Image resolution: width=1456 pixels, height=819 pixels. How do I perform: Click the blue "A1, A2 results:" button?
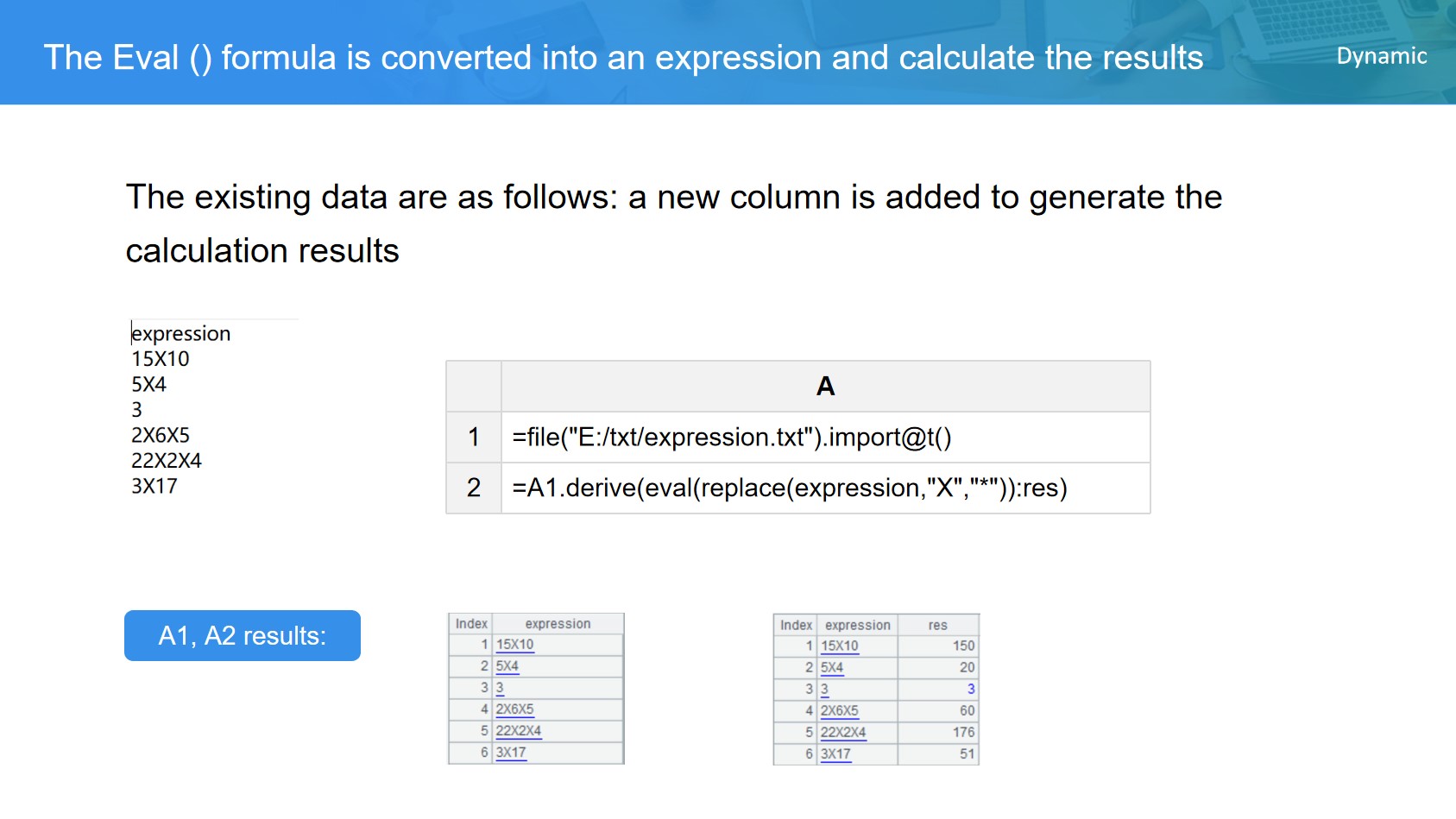[242, 636]
